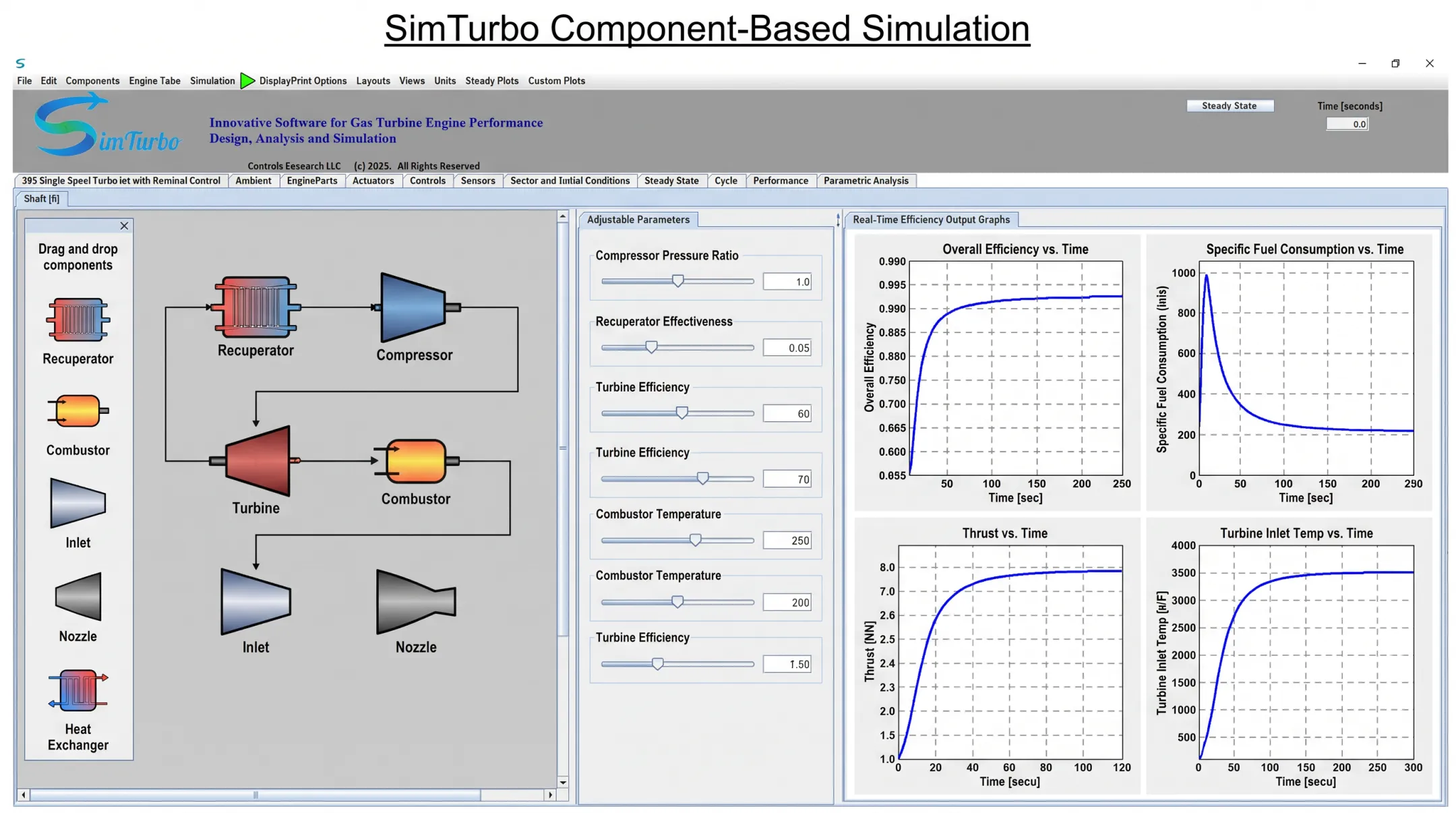Click the Thrust vs. Time graph
The image size is (1456, 813).
pos(997,656)
